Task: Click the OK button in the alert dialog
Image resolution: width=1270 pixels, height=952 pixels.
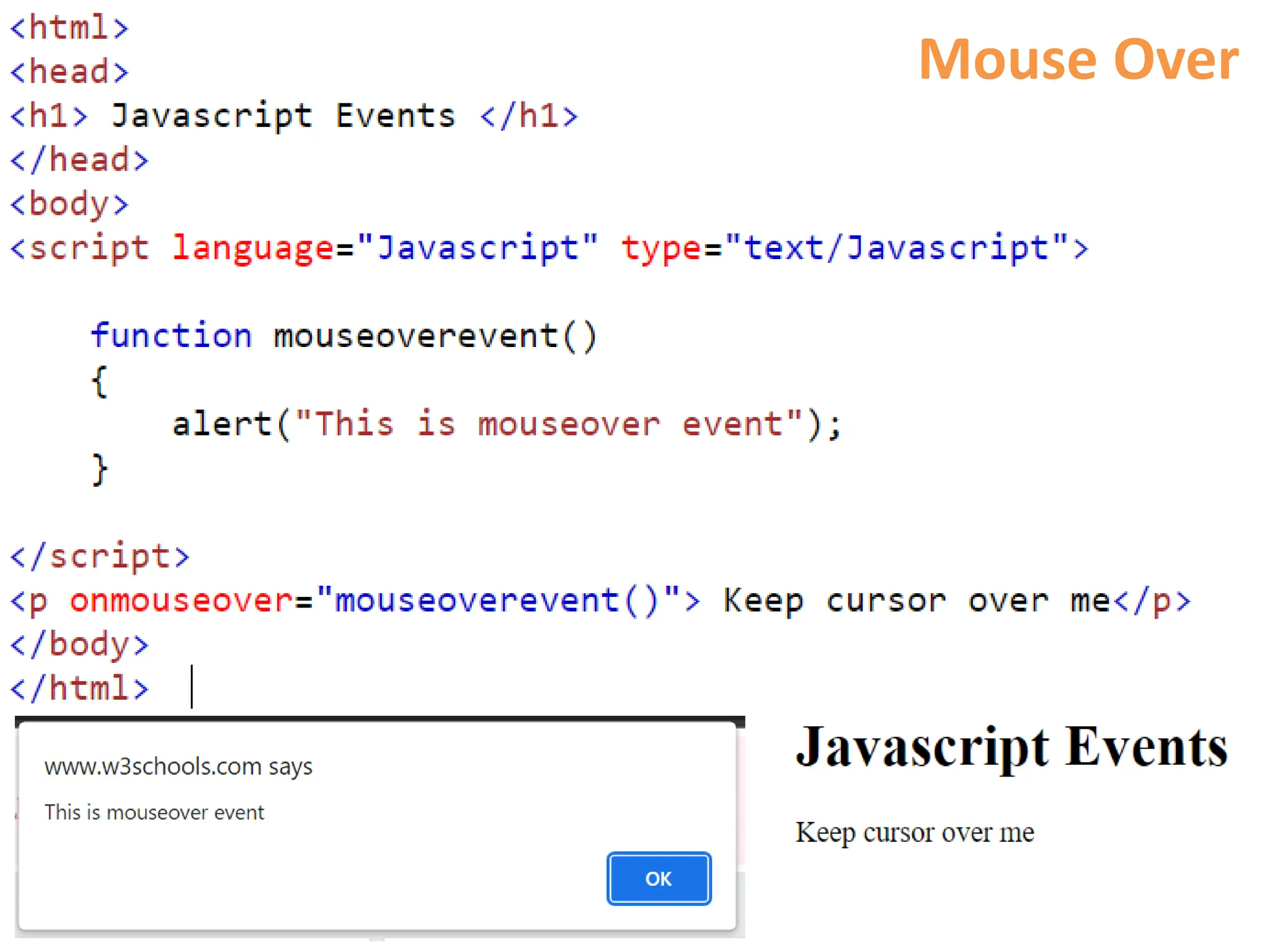Action: [x=659, y=878]
